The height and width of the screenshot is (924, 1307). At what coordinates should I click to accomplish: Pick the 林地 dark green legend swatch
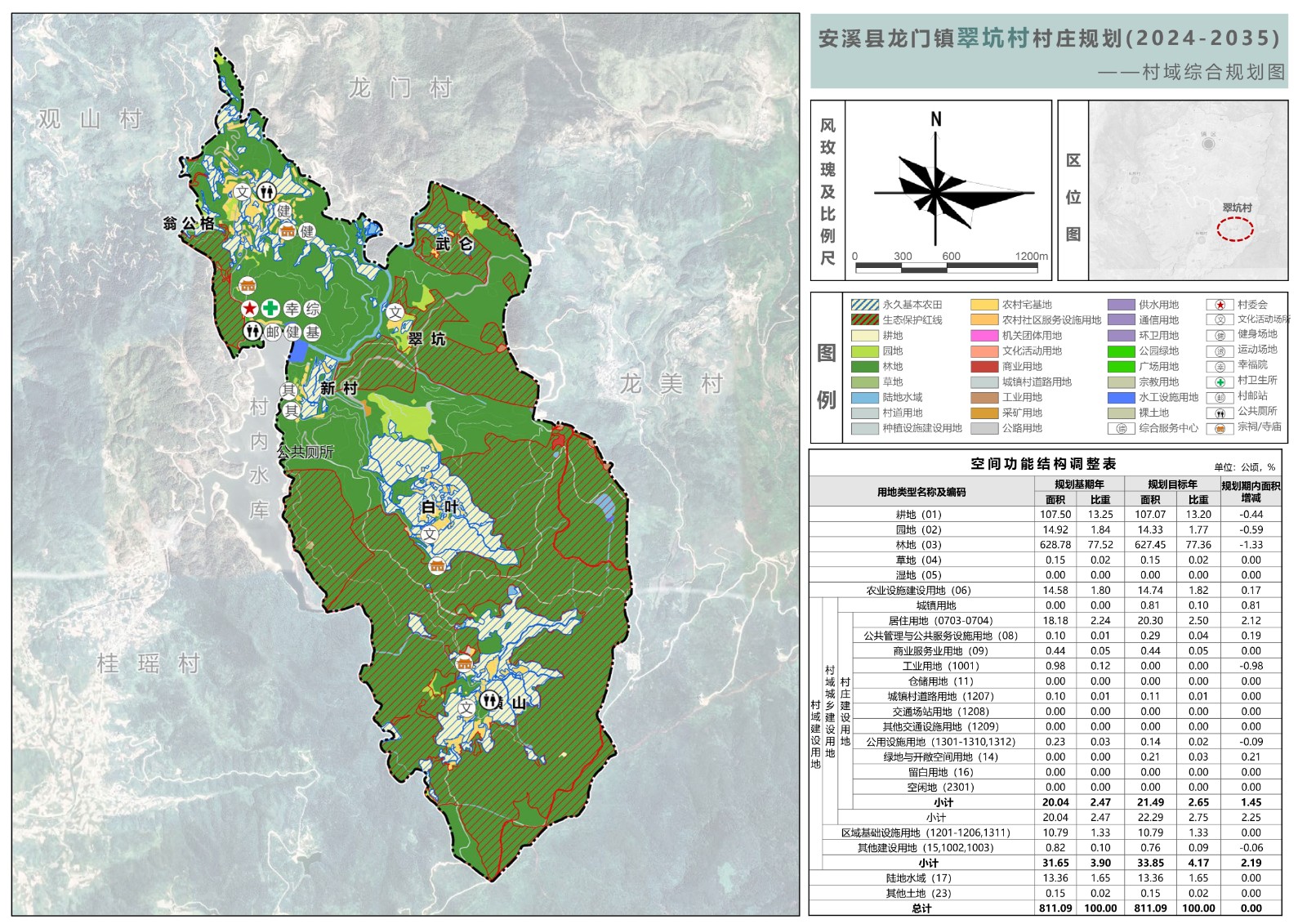point(864,367)
